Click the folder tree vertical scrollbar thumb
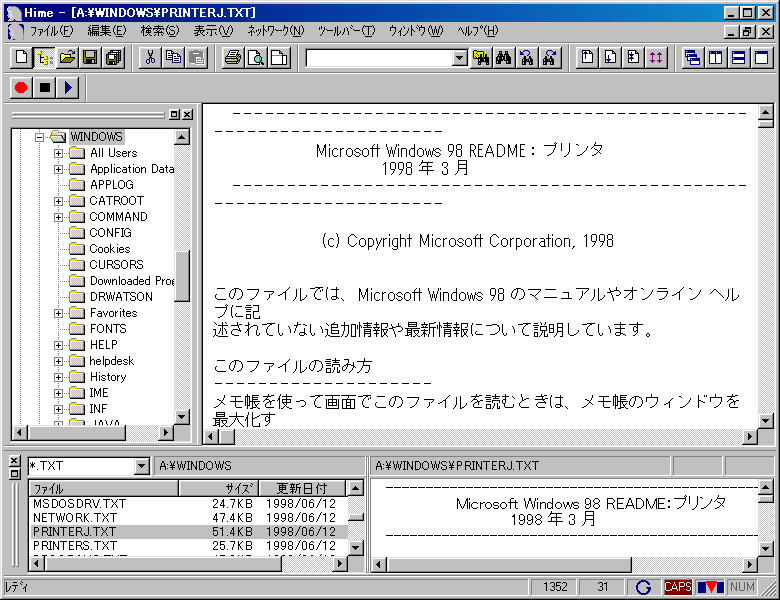Image resolution: width=780 pixels, height=600 pixels. pyautogui.click(x=182, y=276)
